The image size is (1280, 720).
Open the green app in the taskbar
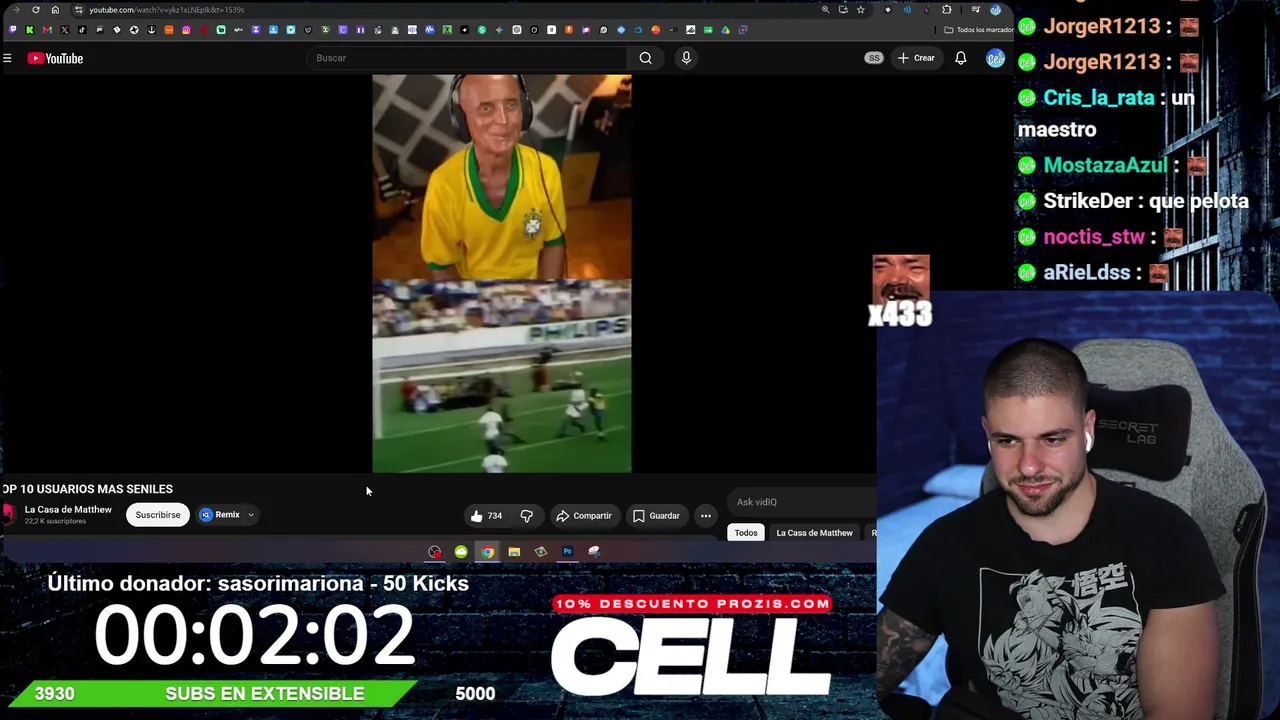[x=461, y=552]
